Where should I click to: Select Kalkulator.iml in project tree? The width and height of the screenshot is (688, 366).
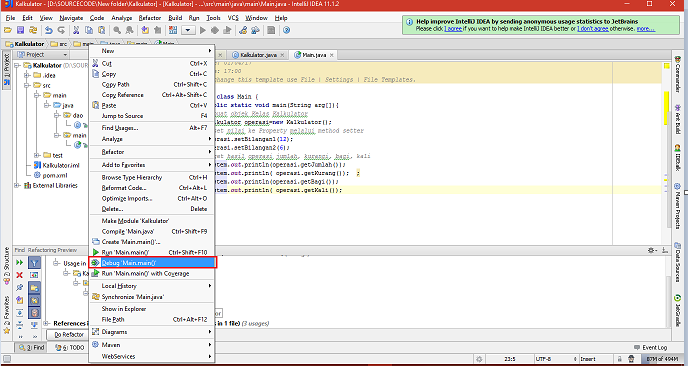(x=57, y=165)
